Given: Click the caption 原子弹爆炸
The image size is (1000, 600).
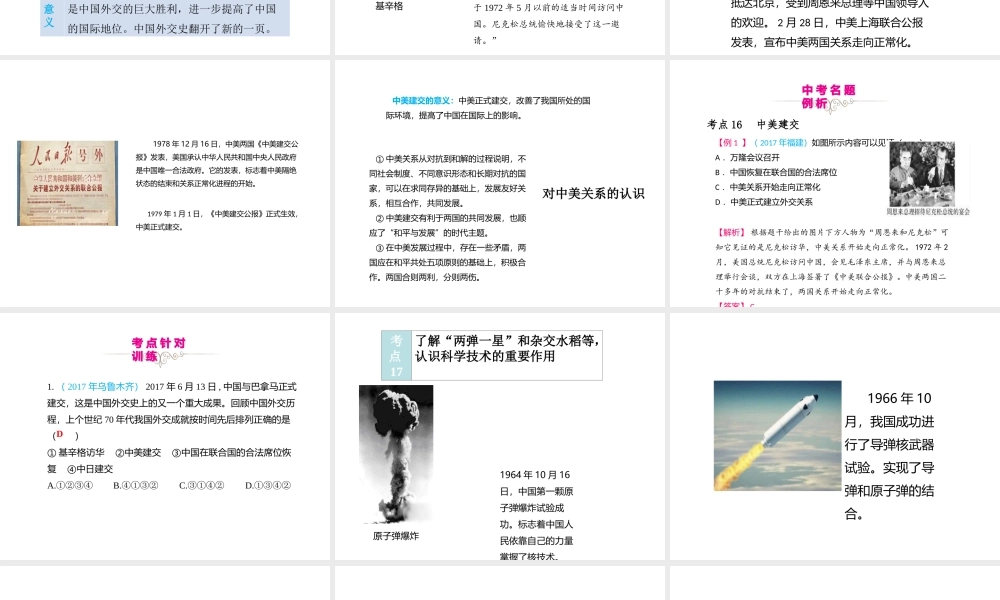Looking at the screenshot, I should tap(396, 536).
